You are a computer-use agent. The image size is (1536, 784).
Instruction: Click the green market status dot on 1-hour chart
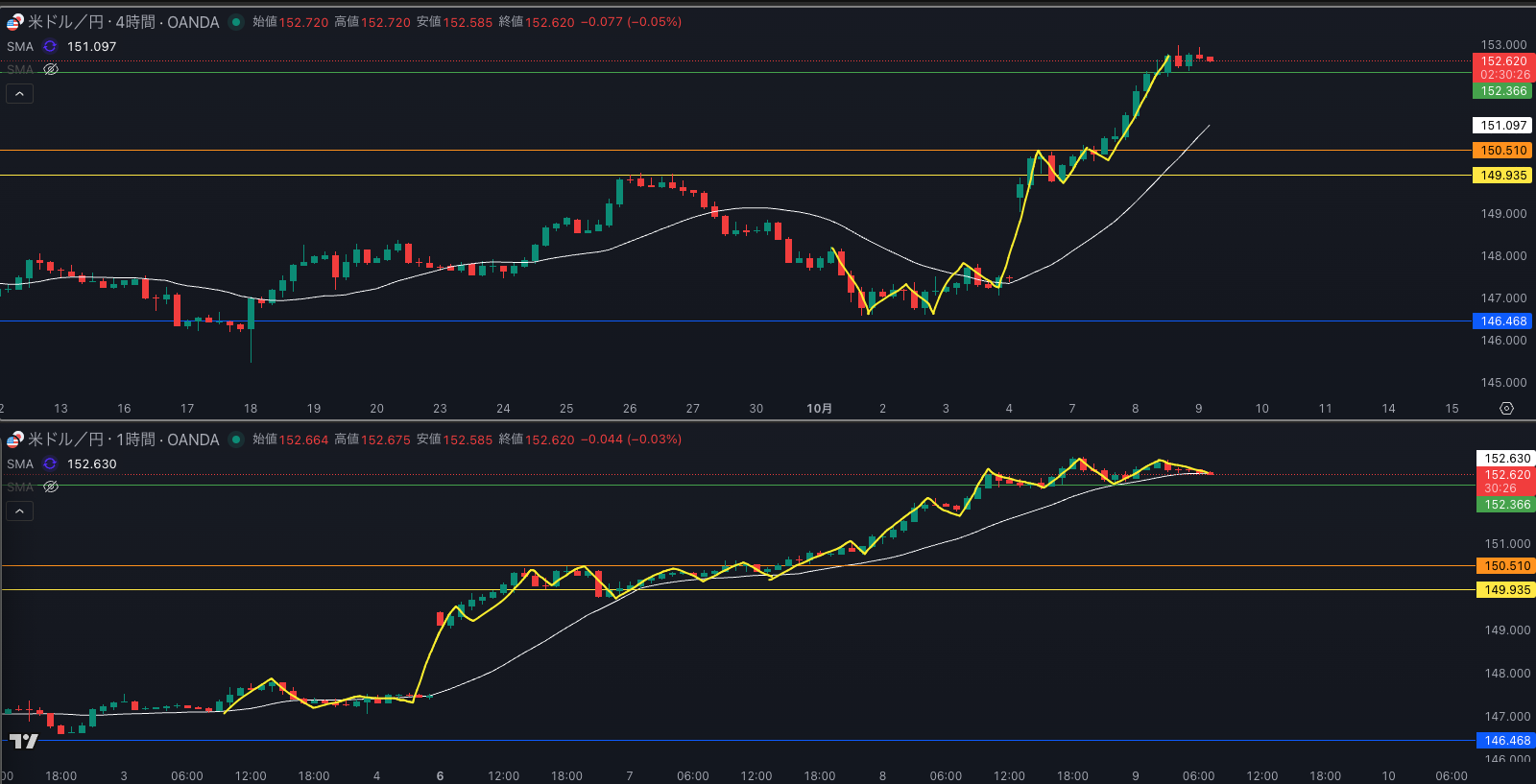pos(236,440)
